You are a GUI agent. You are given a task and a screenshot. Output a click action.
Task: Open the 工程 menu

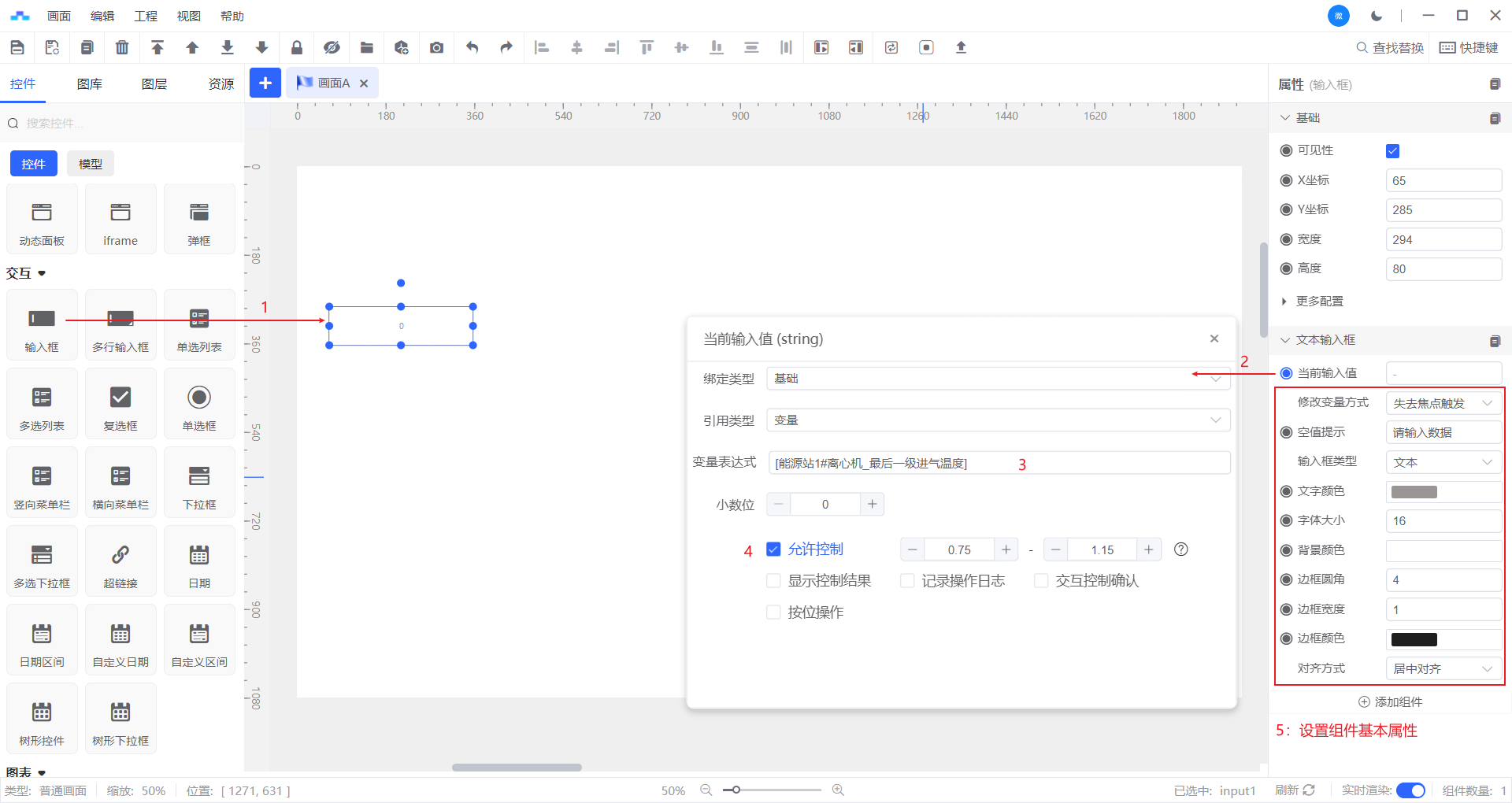point(146,16)
